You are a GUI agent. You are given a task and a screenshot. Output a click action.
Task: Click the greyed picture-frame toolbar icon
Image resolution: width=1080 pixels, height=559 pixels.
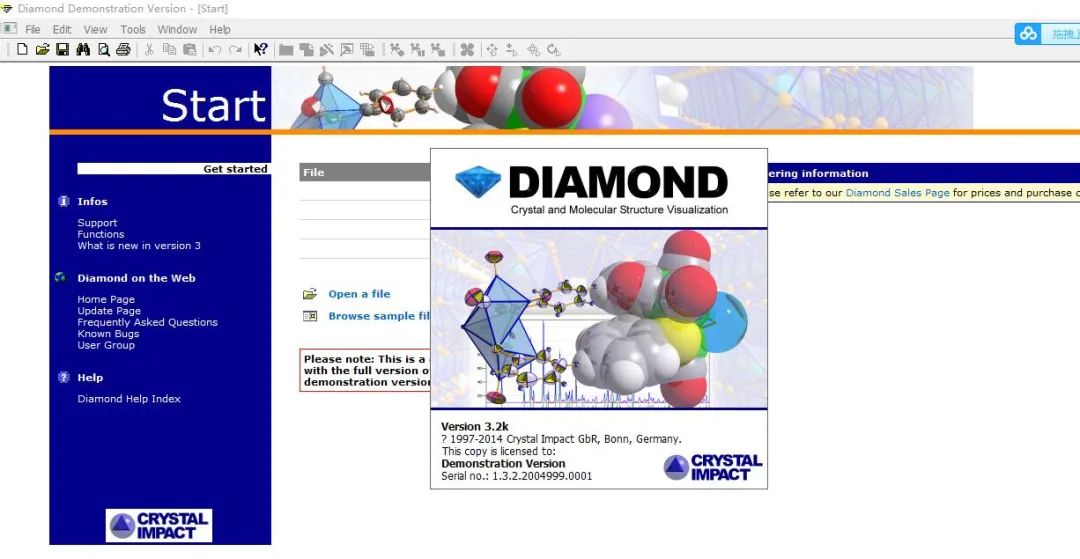(x=346, y=50)
